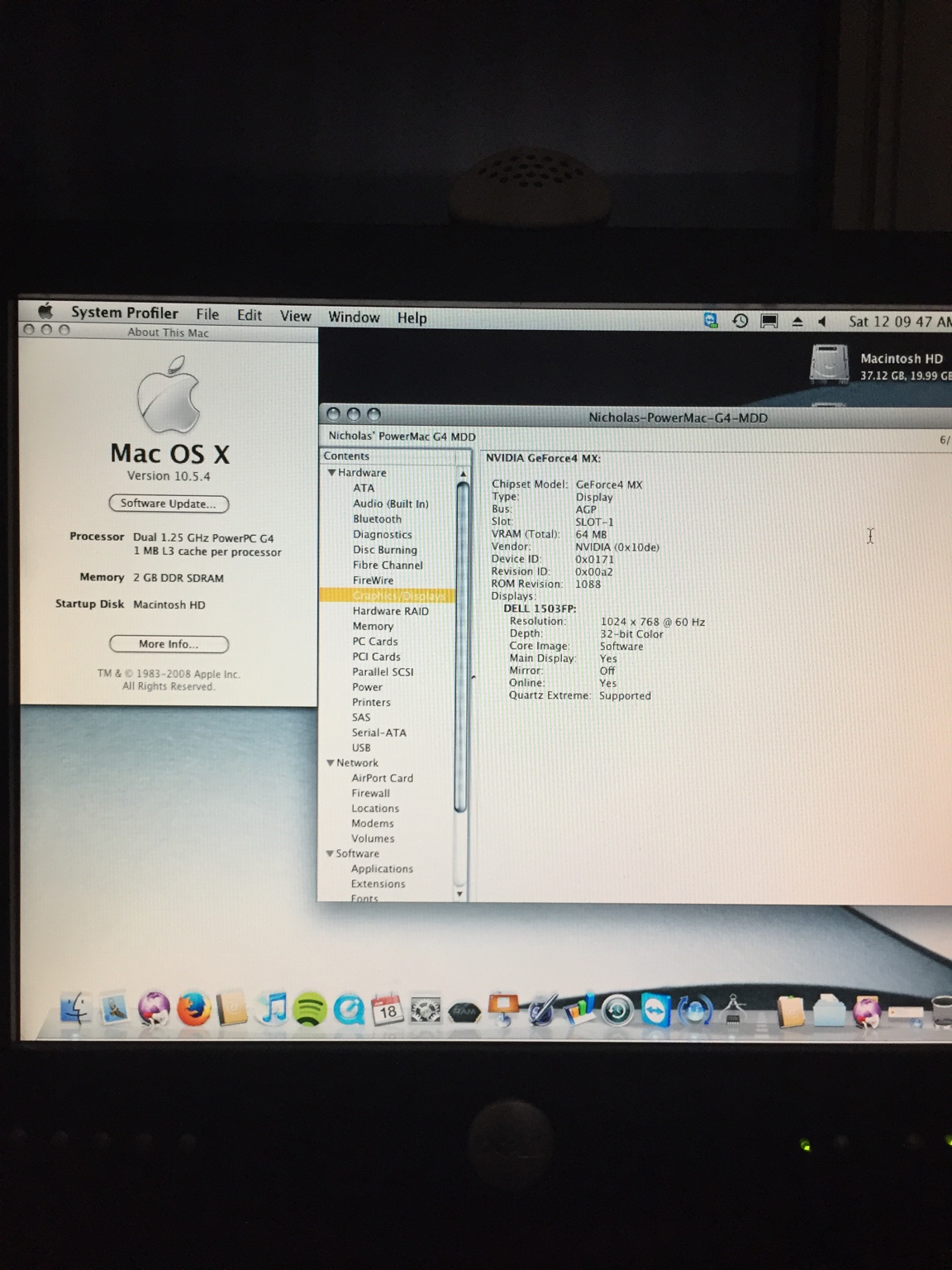Open the Downloads folder stack in dock
Image resolution: width=952 pixels, height=1270 pixels.
click(829, 1010)
